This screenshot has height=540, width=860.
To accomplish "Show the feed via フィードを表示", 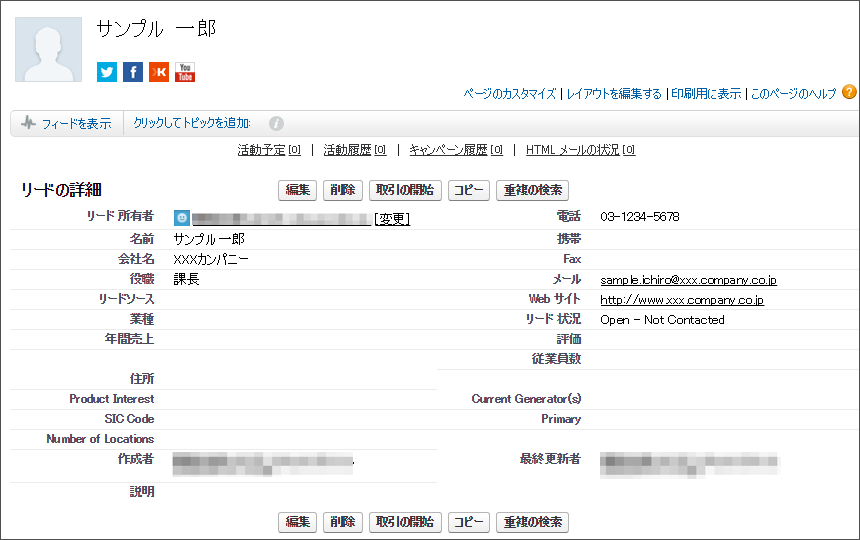I will 77,123.
